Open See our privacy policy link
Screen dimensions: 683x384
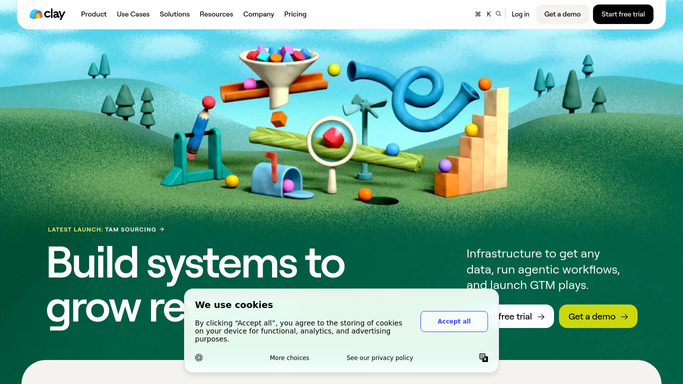coord(380,358)
